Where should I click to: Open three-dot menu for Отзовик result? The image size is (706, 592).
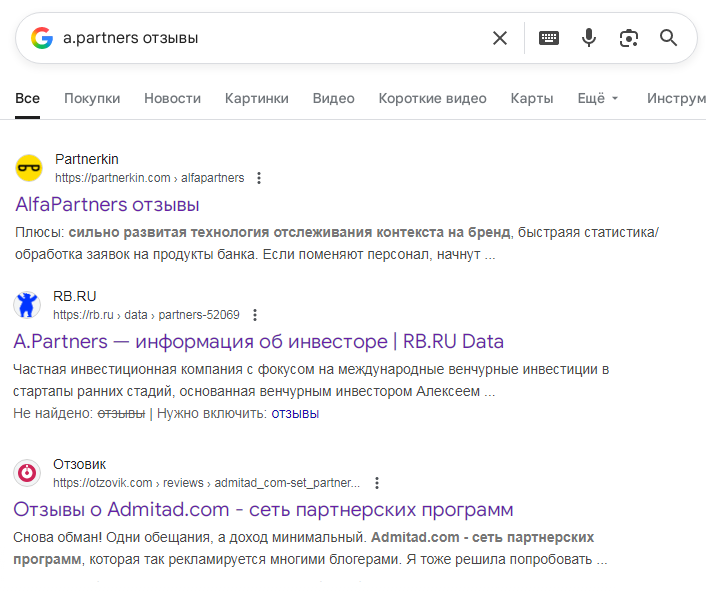tap(377, 483)
